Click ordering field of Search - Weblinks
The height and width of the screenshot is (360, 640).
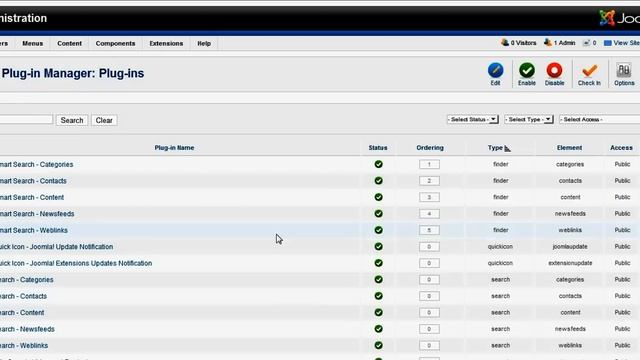point(429,345)
